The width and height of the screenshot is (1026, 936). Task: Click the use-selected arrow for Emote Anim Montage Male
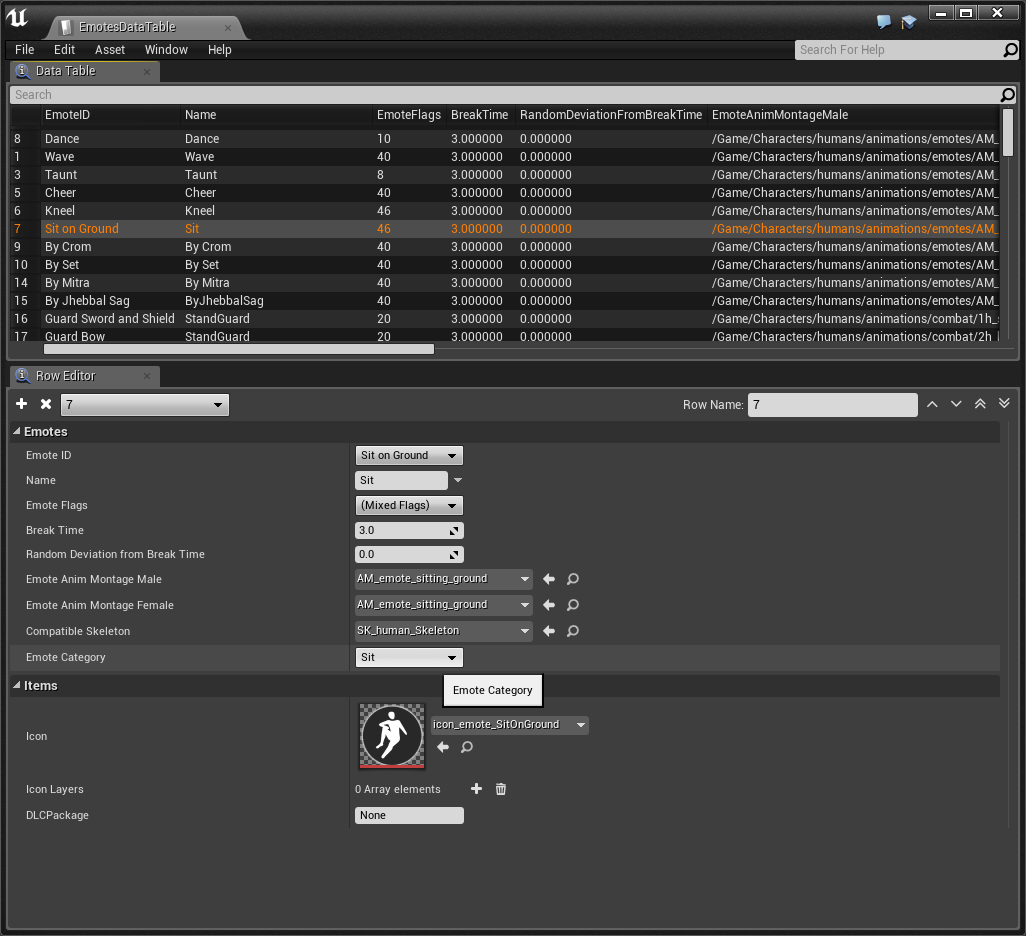coord(548,579)
